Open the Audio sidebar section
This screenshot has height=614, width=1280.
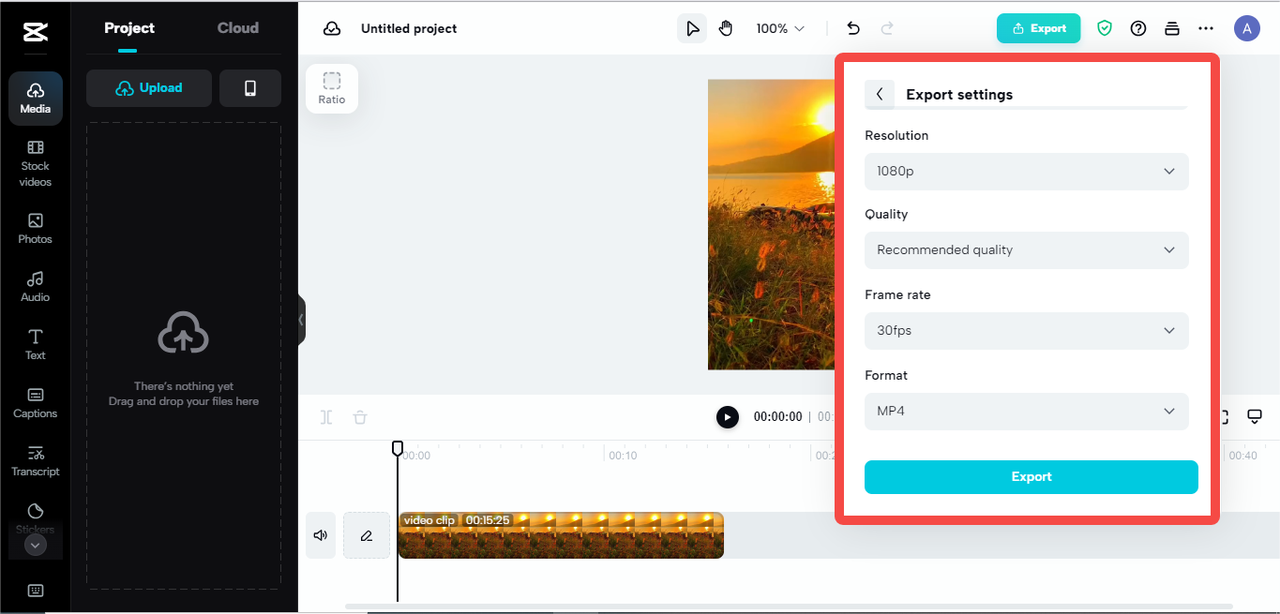pyautogui.click(x=35, y=286)
